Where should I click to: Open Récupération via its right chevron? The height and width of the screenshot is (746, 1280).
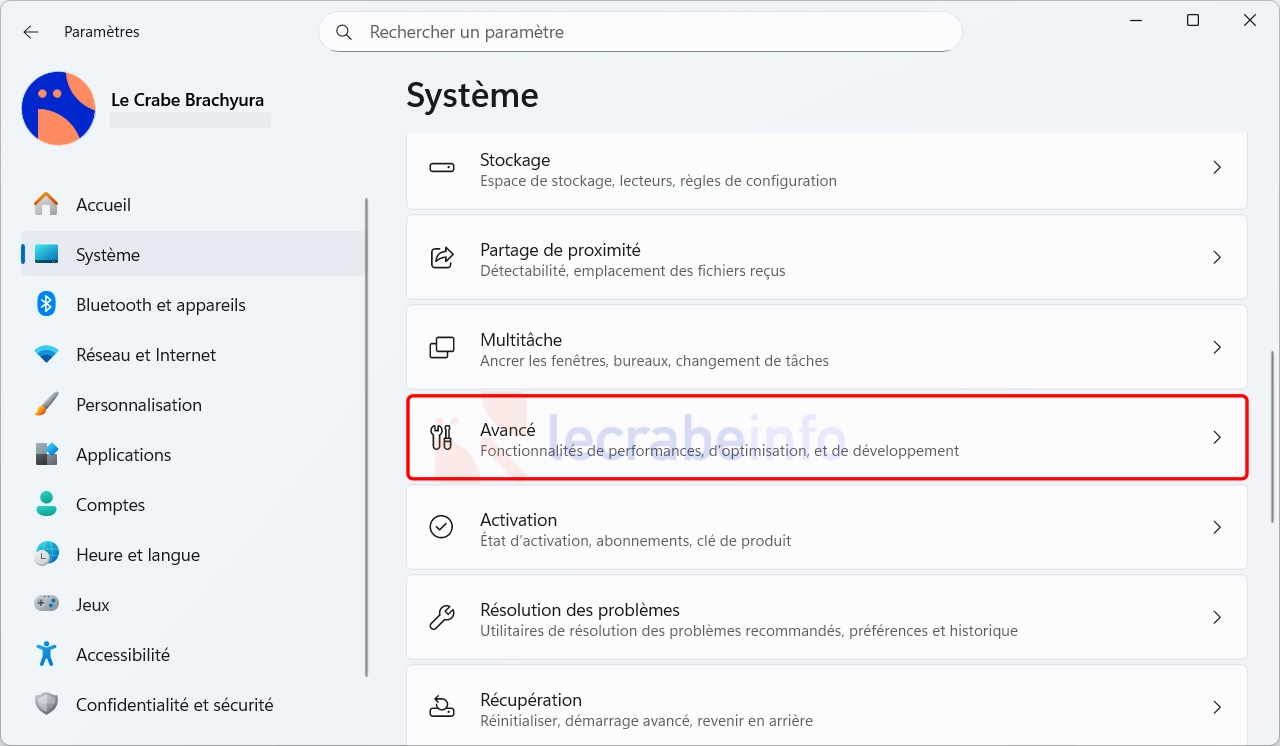point(1217,708)
